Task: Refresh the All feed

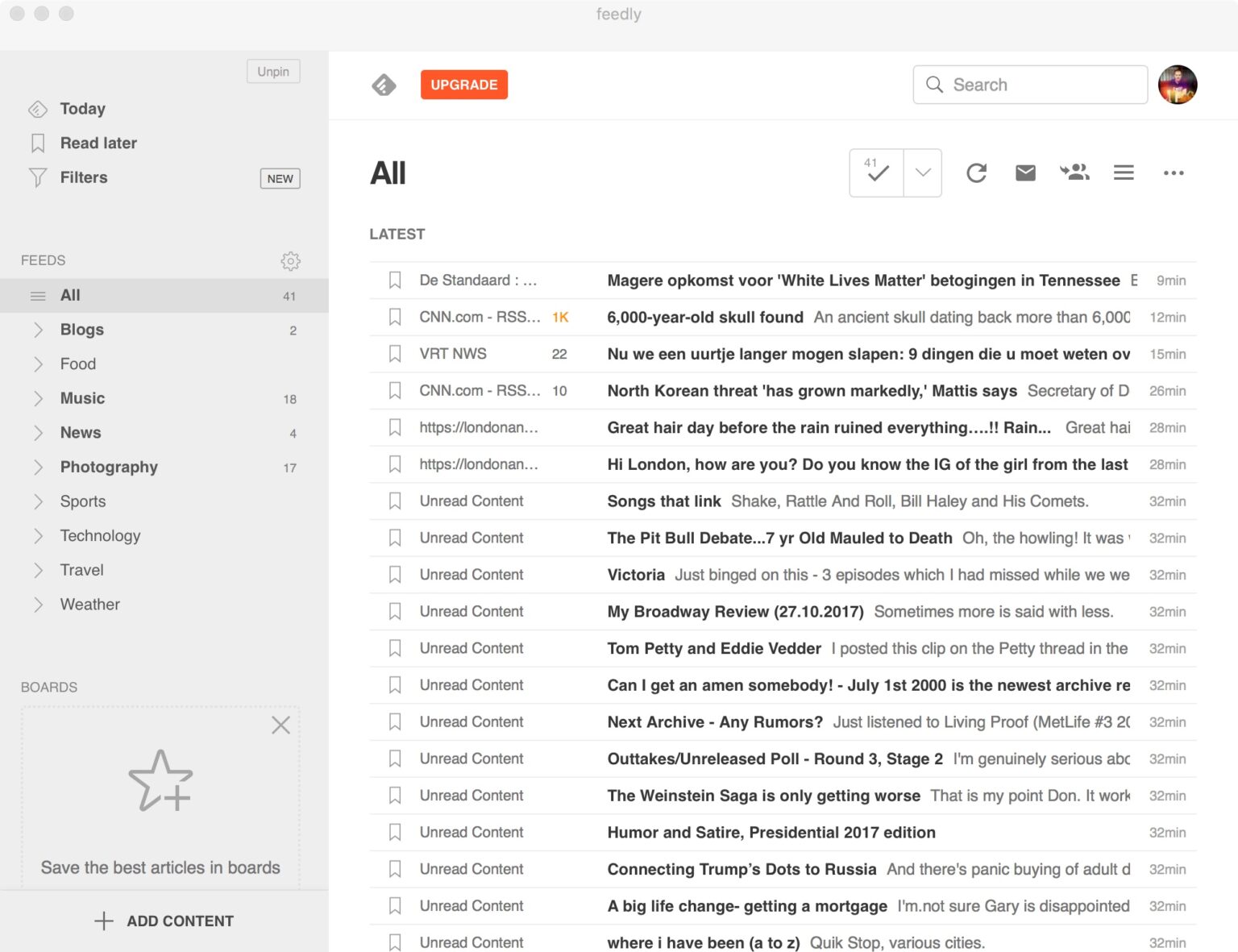Action: point(976,173)
